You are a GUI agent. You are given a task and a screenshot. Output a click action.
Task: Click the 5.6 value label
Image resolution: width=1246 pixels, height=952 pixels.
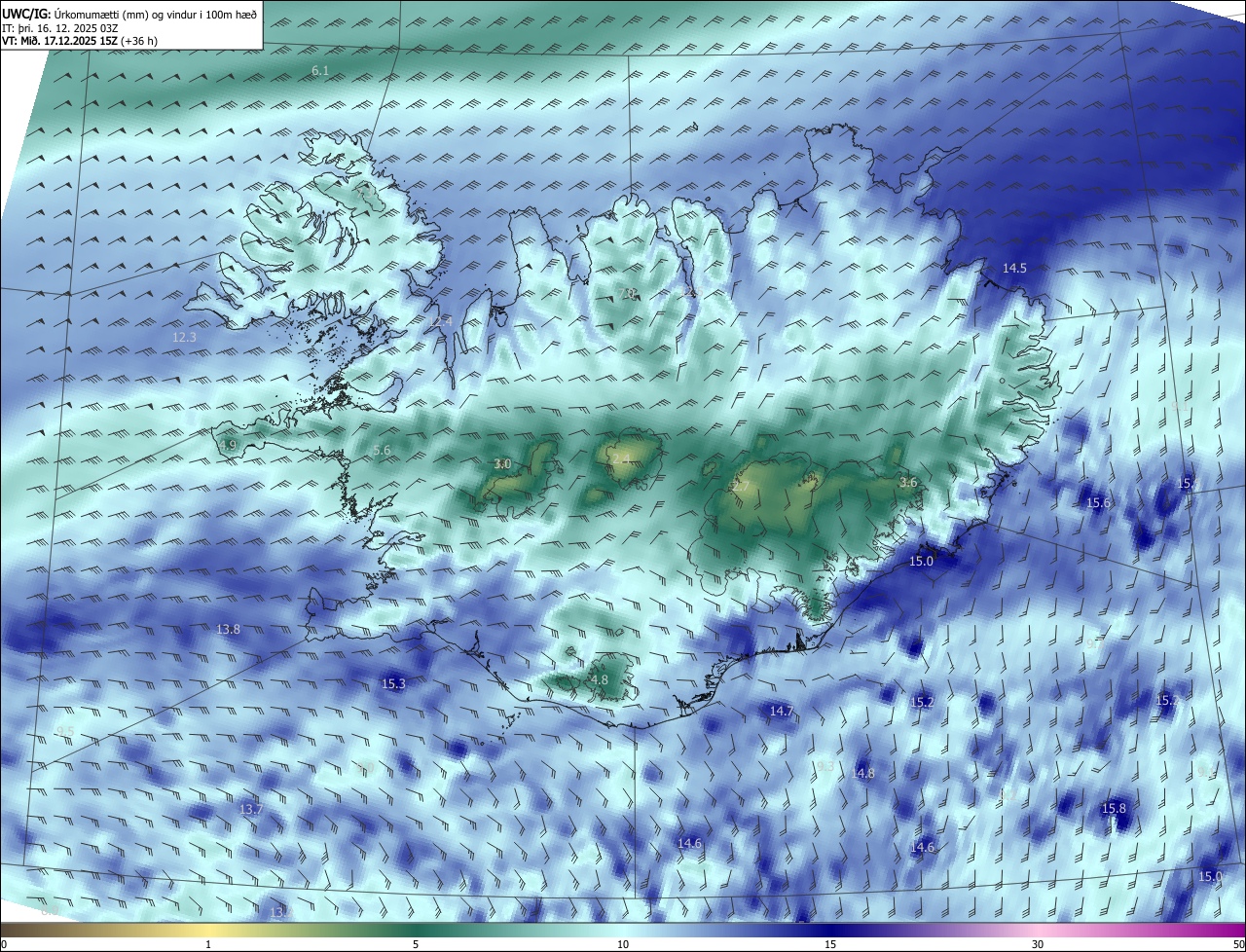(382, 451)
